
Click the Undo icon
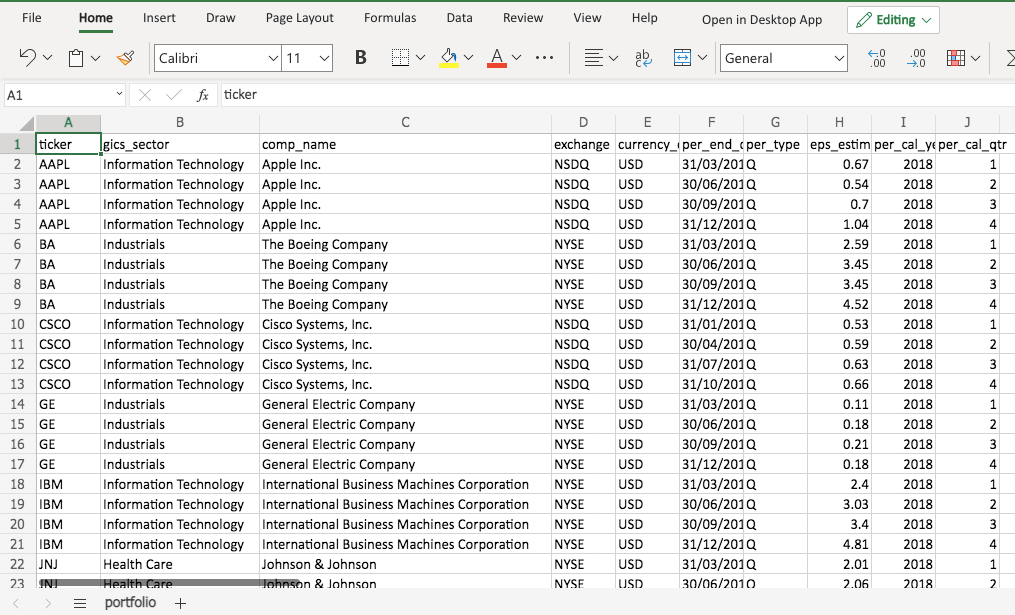pyautogui.click(x=27, y=58)
